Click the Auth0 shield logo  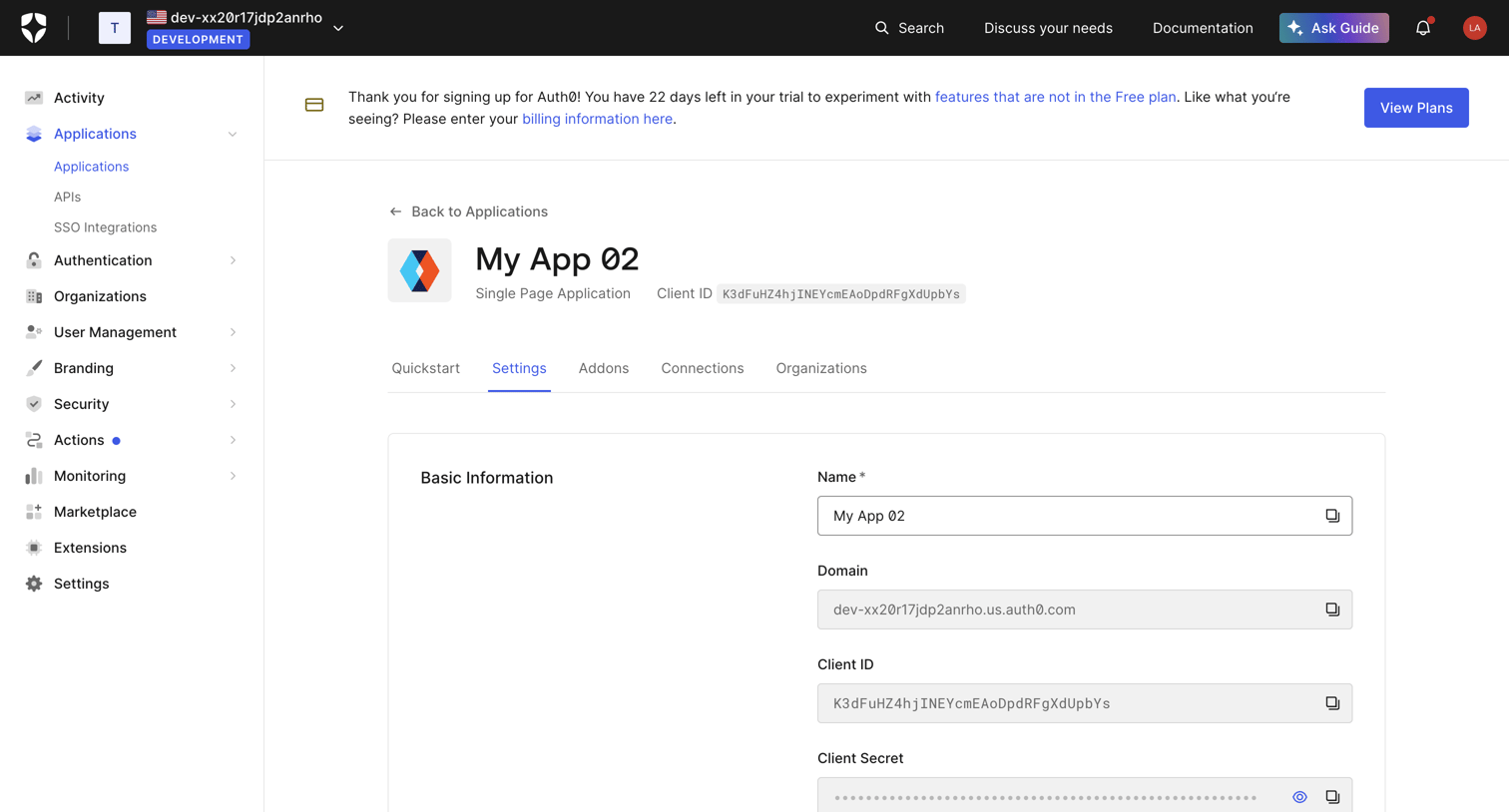point(34,28)
